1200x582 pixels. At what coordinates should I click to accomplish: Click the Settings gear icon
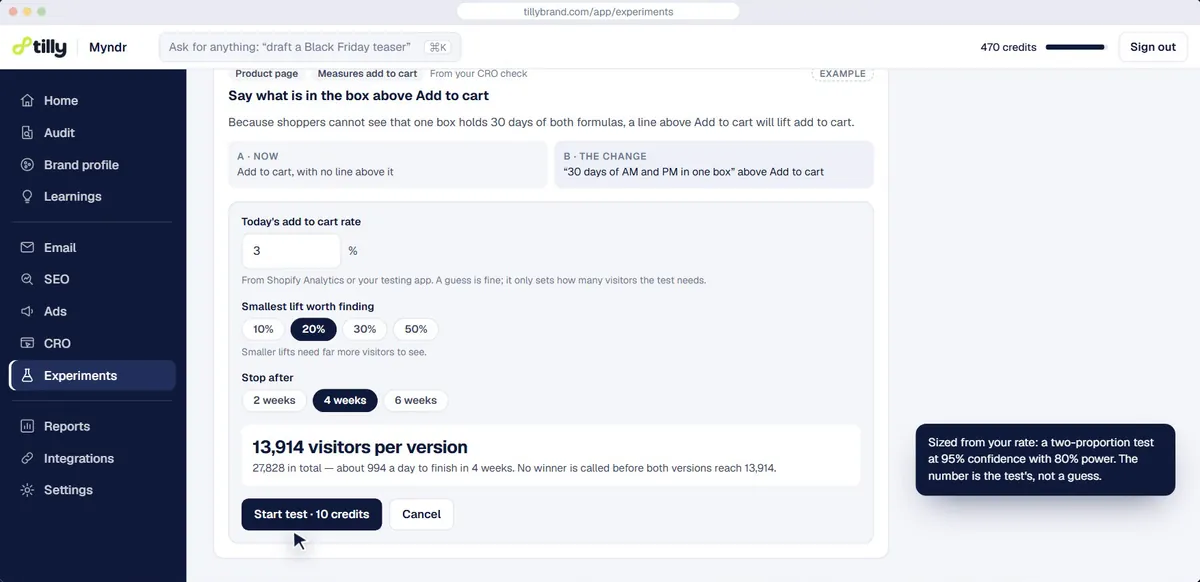point(27,491)
